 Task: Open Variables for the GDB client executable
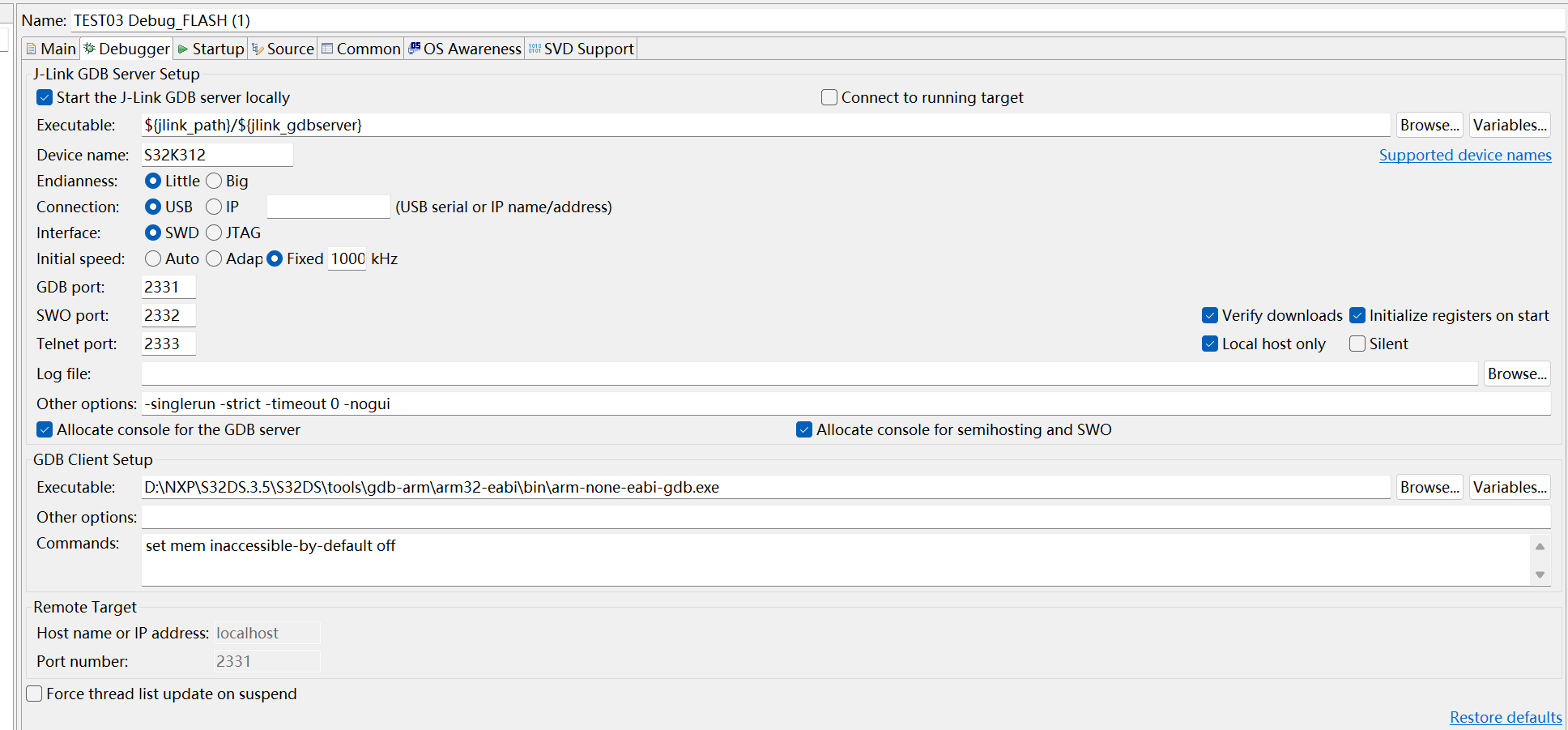coord(1509,487)
